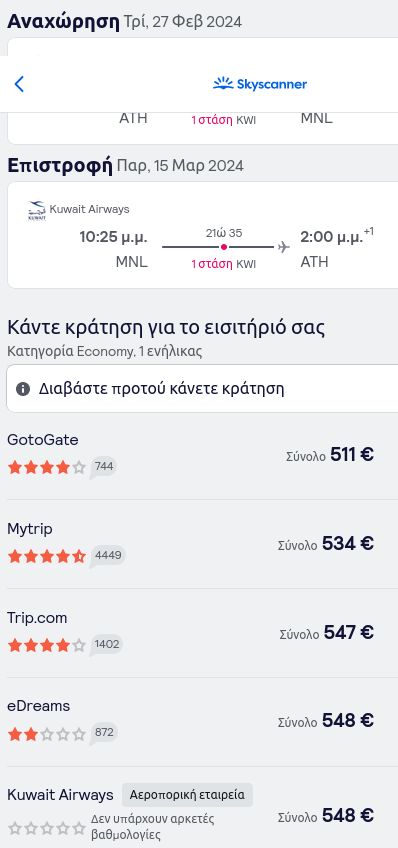Open Trip.com 1402 reviews bubble

106,644
